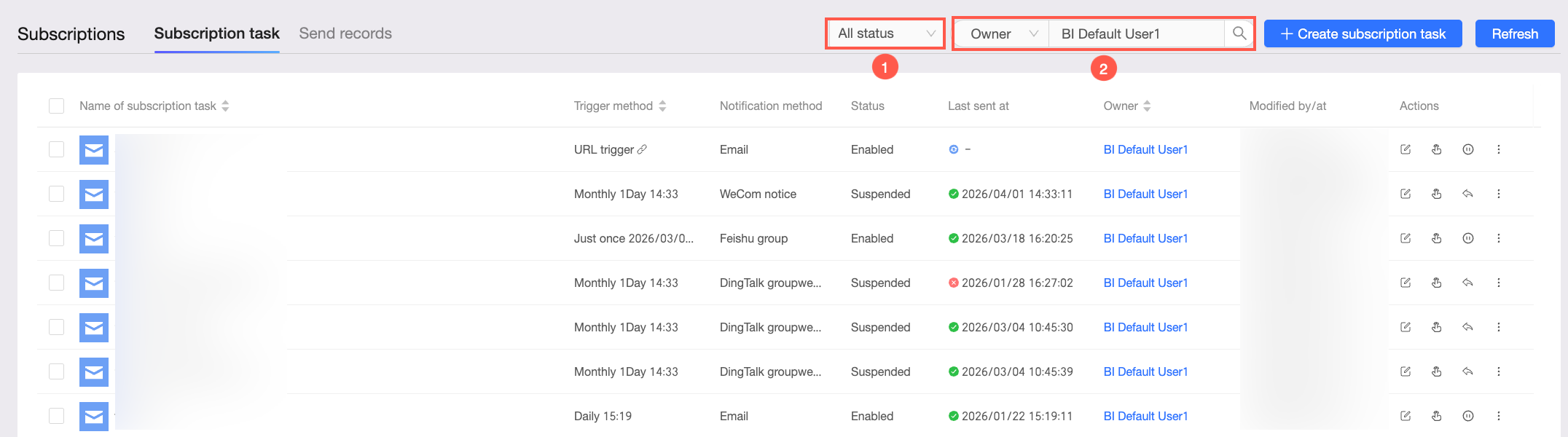Open more actions for Feishu group row
This screenshot has height=437, width=1568.
tap(1499, 238)
